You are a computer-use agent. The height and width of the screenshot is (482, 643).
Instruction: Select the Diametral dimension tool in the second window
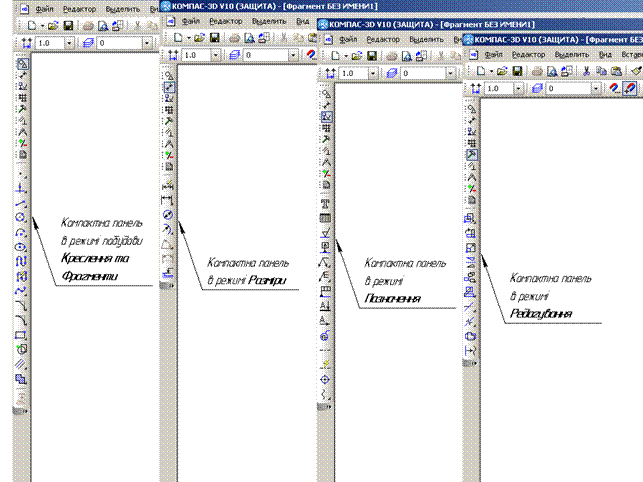168,215
